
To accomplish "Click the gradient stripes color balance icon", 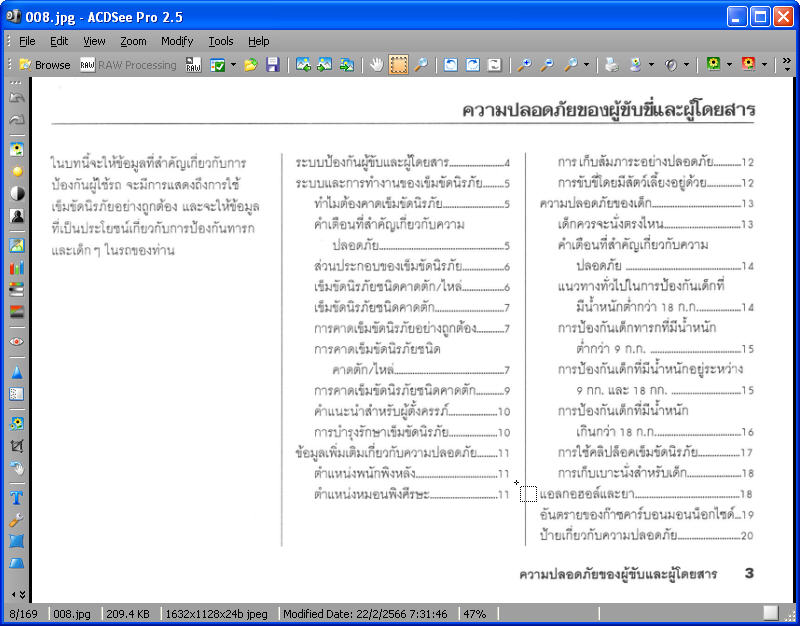I will click(x=17, y=290).
